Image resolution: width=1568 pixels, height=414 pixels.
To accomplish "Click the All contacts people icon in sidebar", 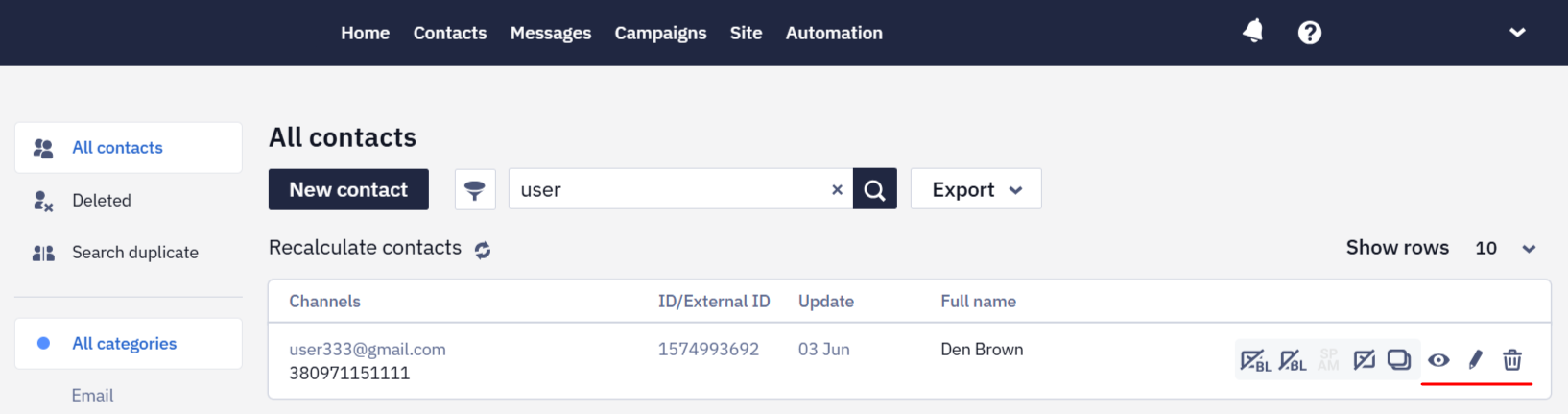I will pos(43,148).
